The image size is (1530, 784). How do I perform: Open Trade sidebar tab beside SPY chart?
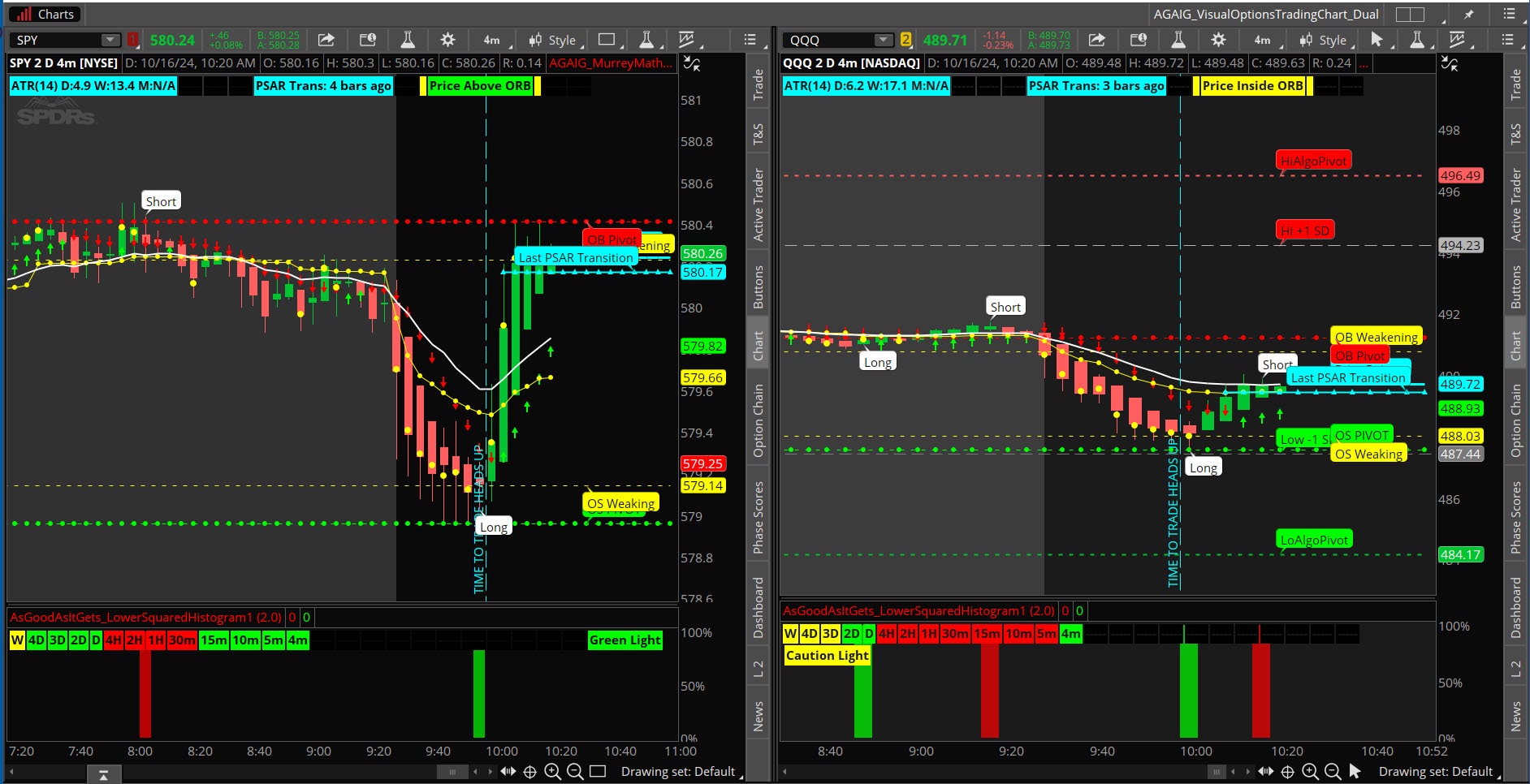758,84
